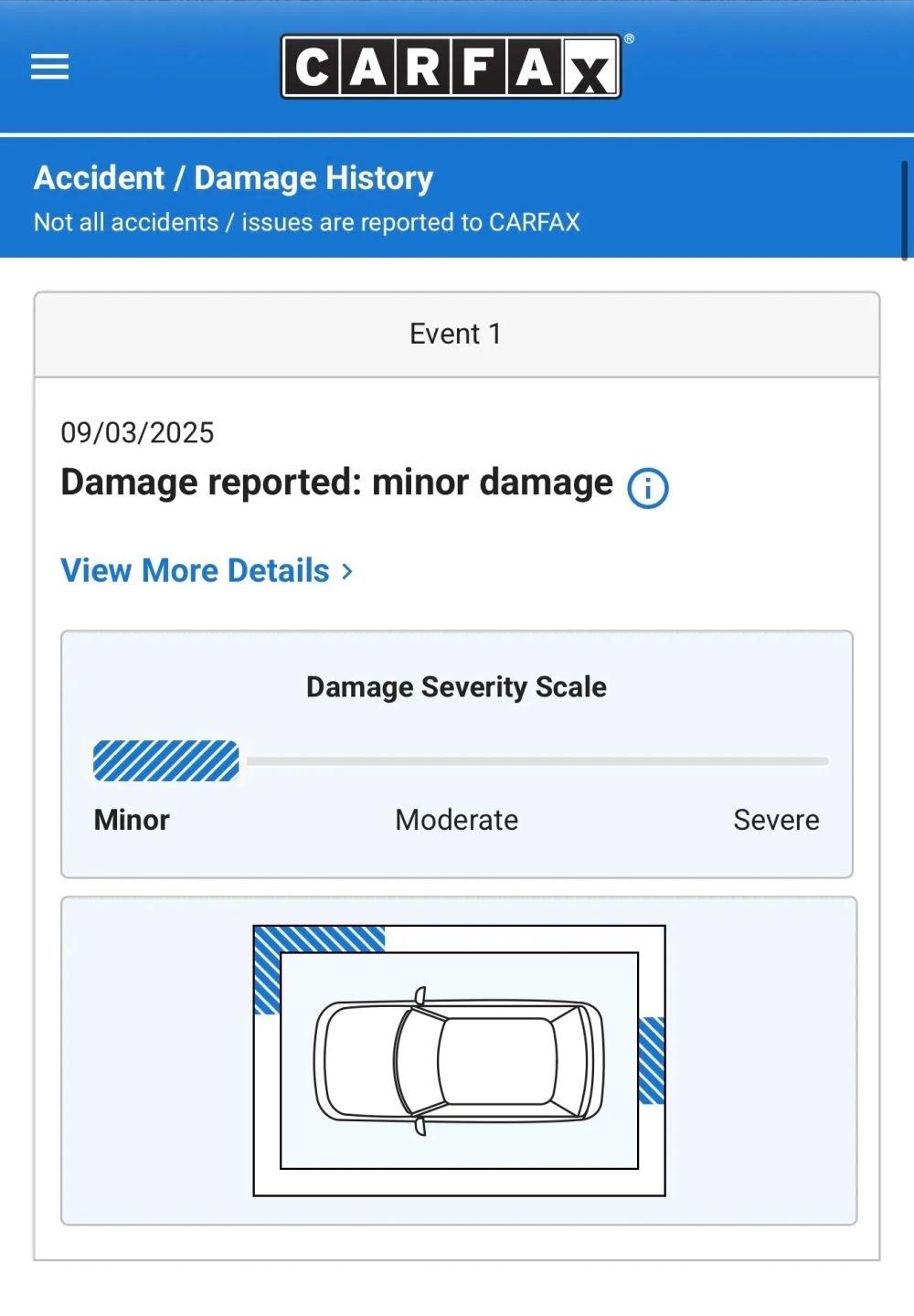Open the View More Details link

pos(207,570)
